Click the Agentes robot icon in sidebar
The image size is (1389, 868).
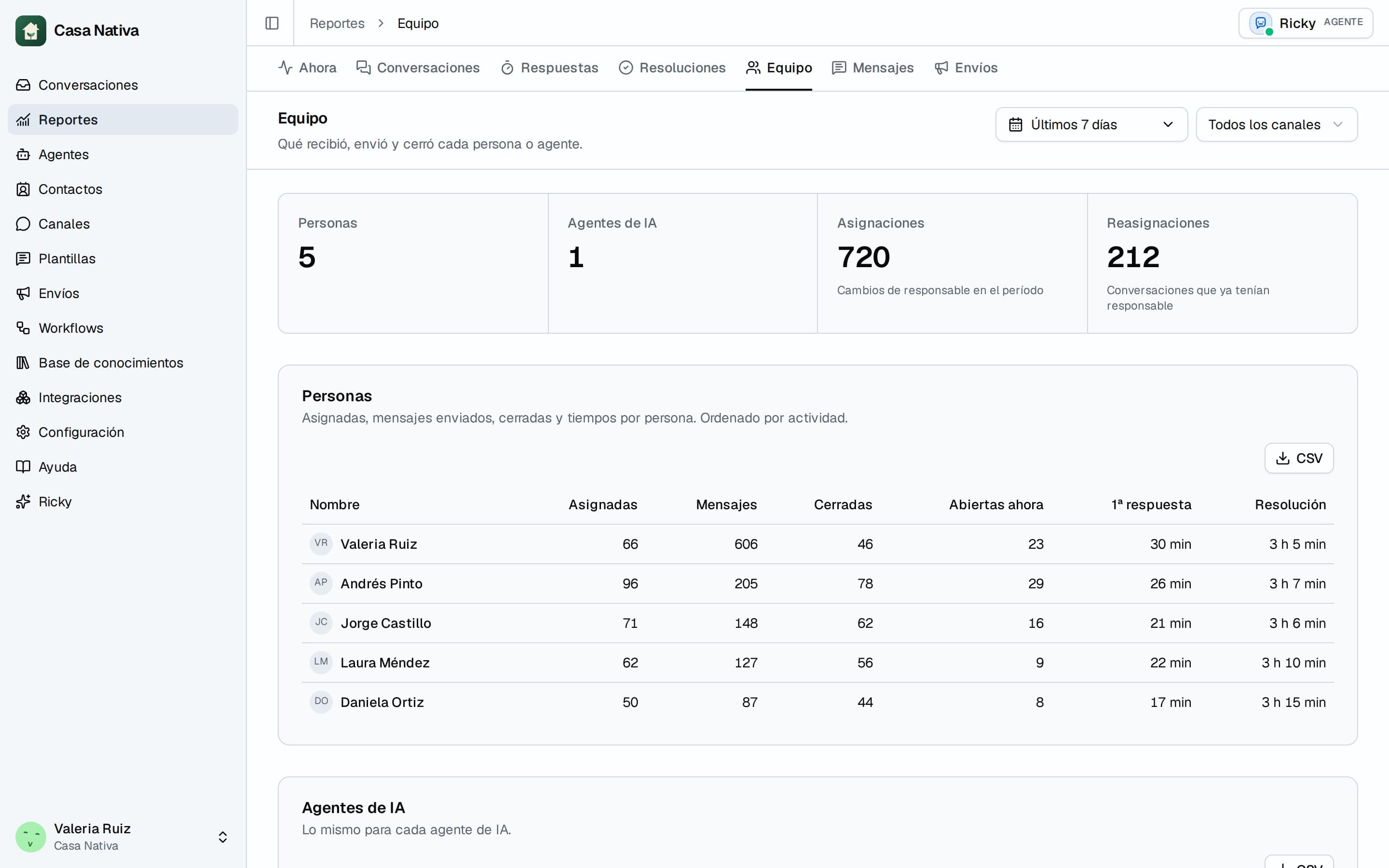23,154
